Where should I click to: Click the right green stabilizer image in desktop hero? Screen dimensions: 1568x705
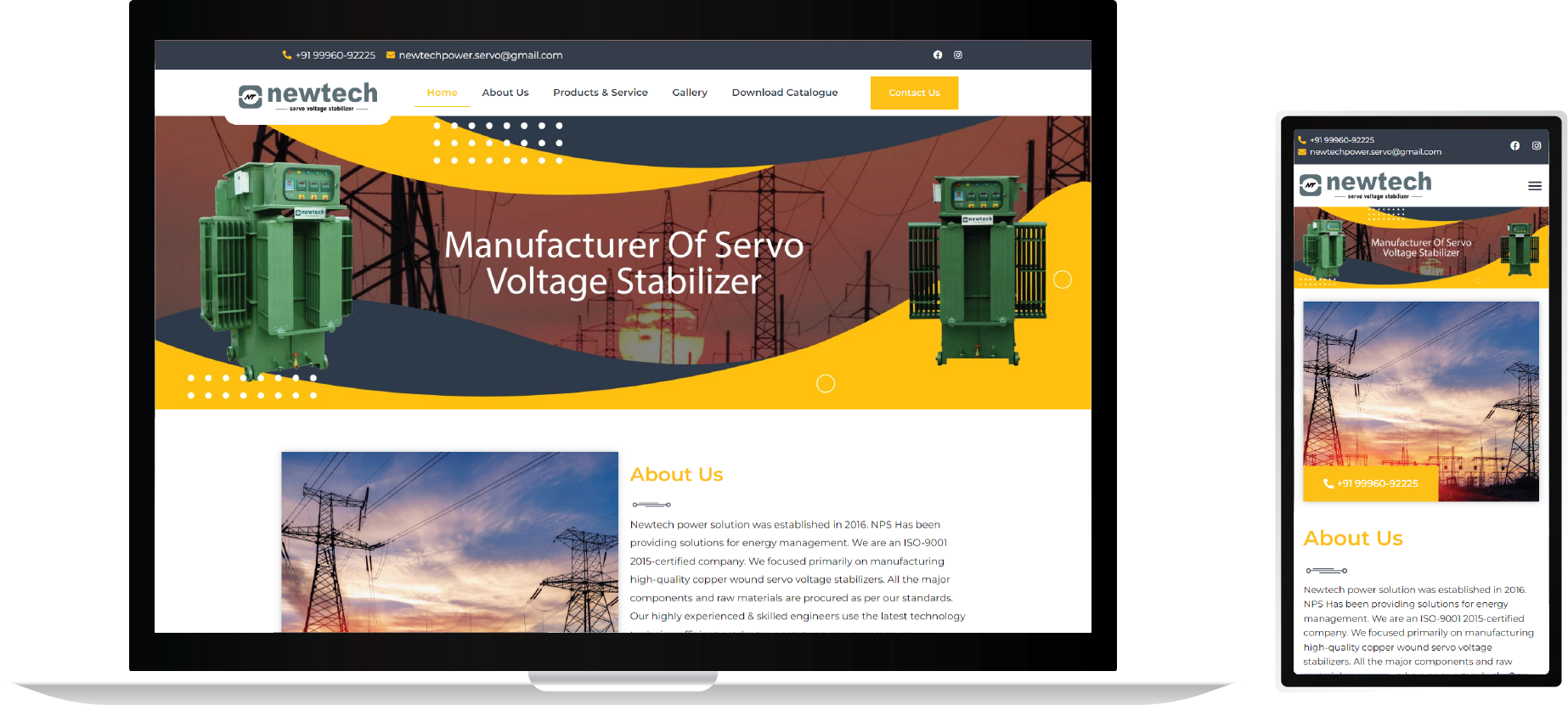click(978, 270)
